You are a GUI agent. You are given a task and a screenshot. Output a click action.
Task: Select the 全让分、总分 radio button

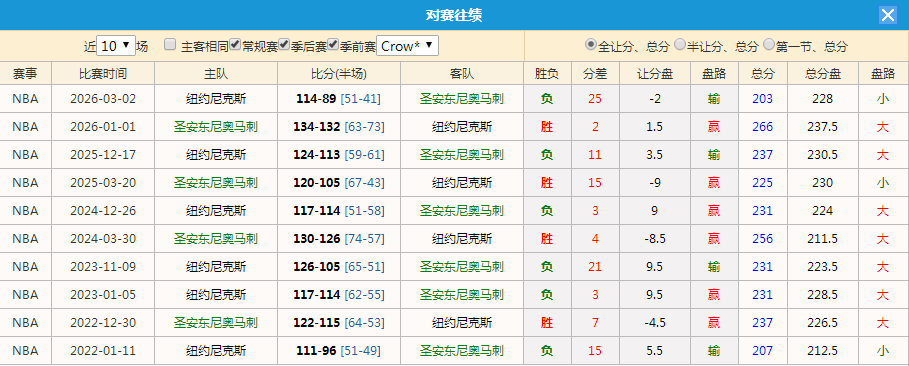pyautogui.click(x=591, y=45)
